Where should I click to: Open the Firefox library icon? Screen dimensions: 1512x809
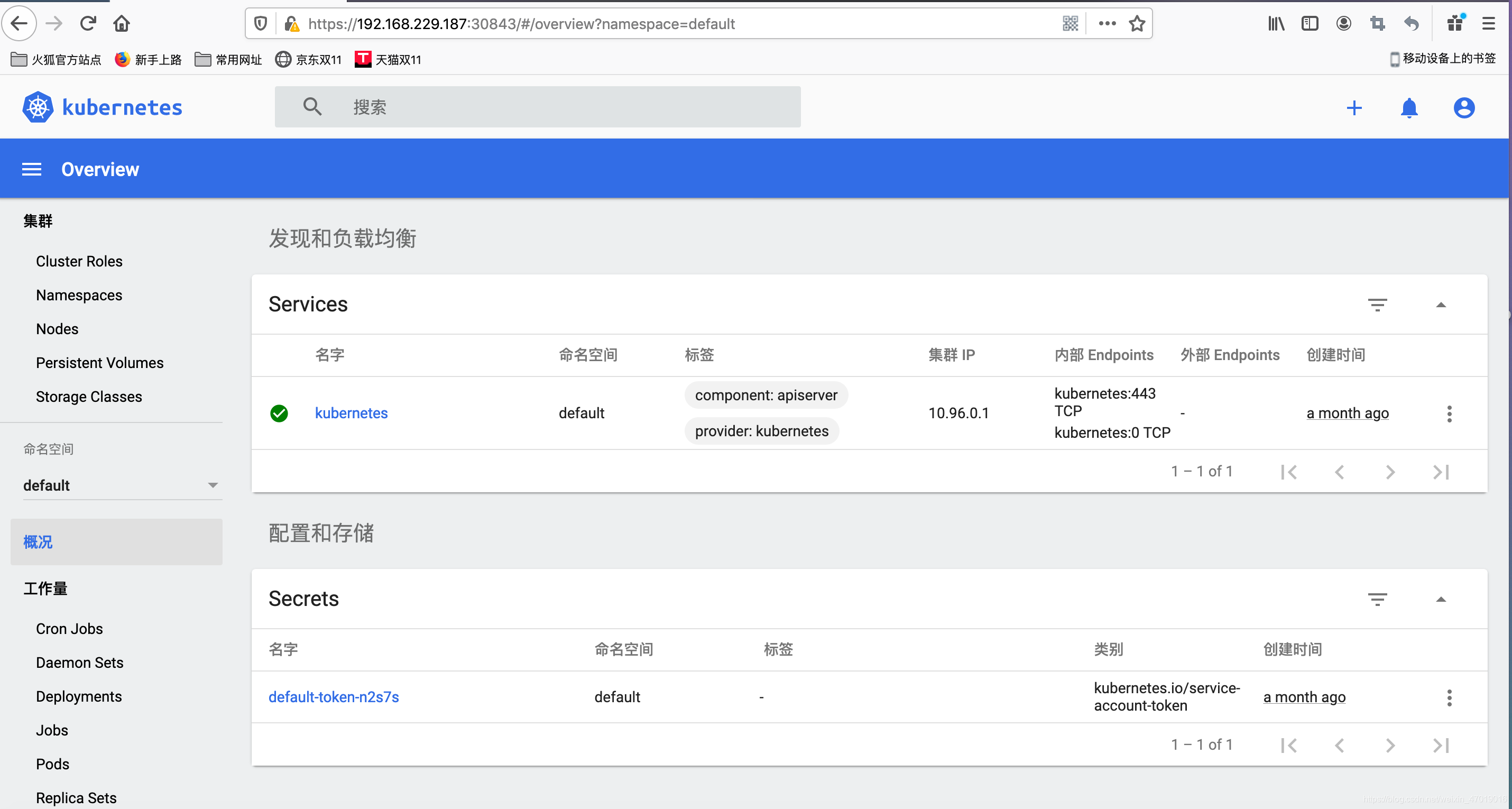tap(1276, 23)
